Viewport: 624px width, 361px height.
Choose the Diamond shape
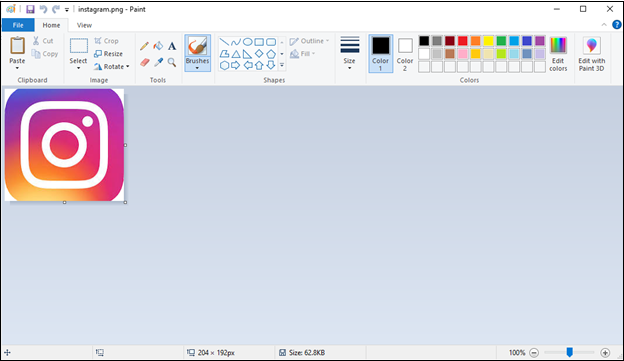click(x=259, y=53)
